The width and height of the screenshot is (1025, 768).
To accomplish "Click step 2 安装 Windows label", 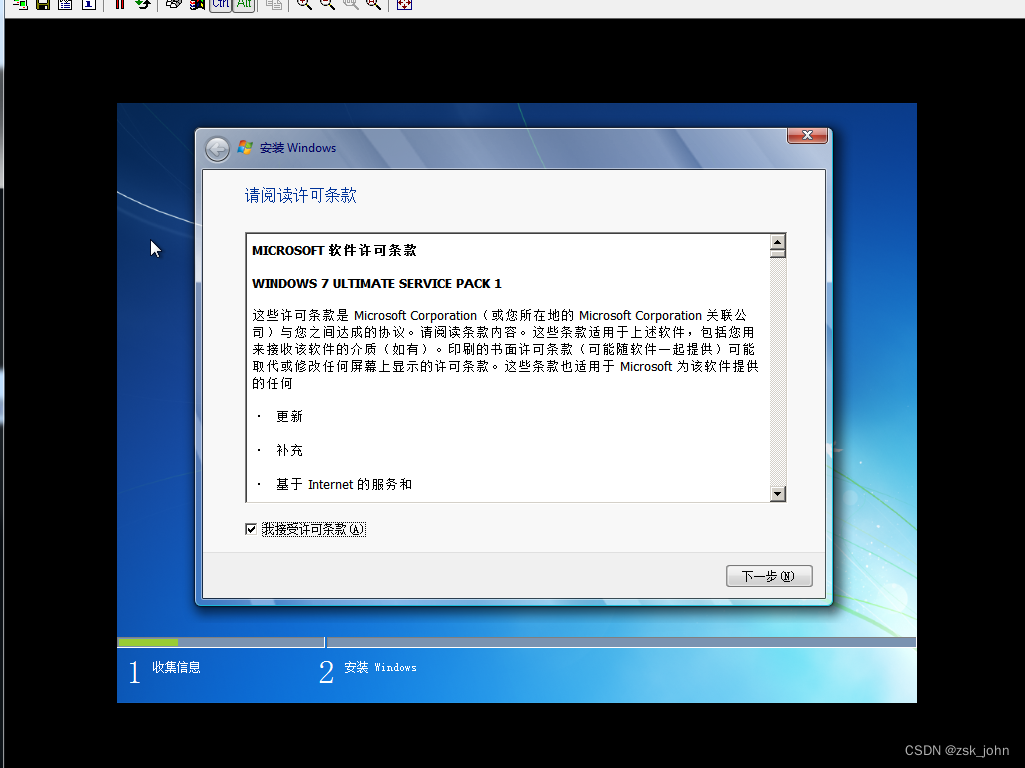I will click(x=380, y=667).
